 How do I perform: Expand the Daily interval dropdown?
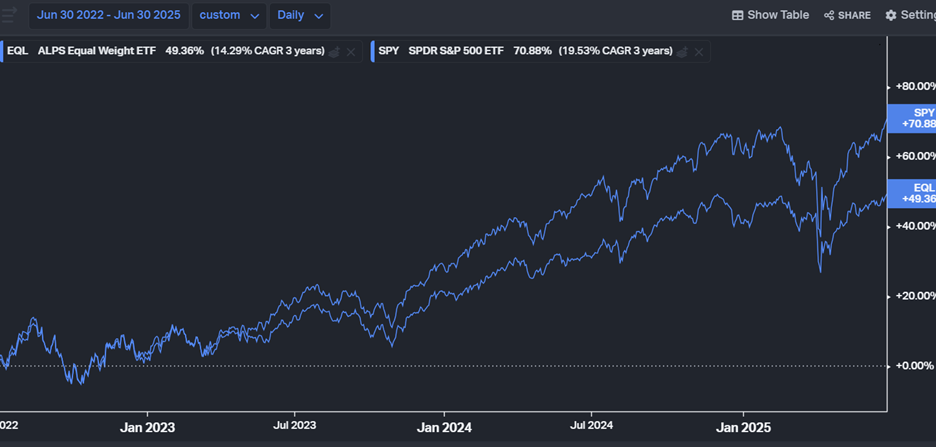pyautogui.click(x=299, y=16)
